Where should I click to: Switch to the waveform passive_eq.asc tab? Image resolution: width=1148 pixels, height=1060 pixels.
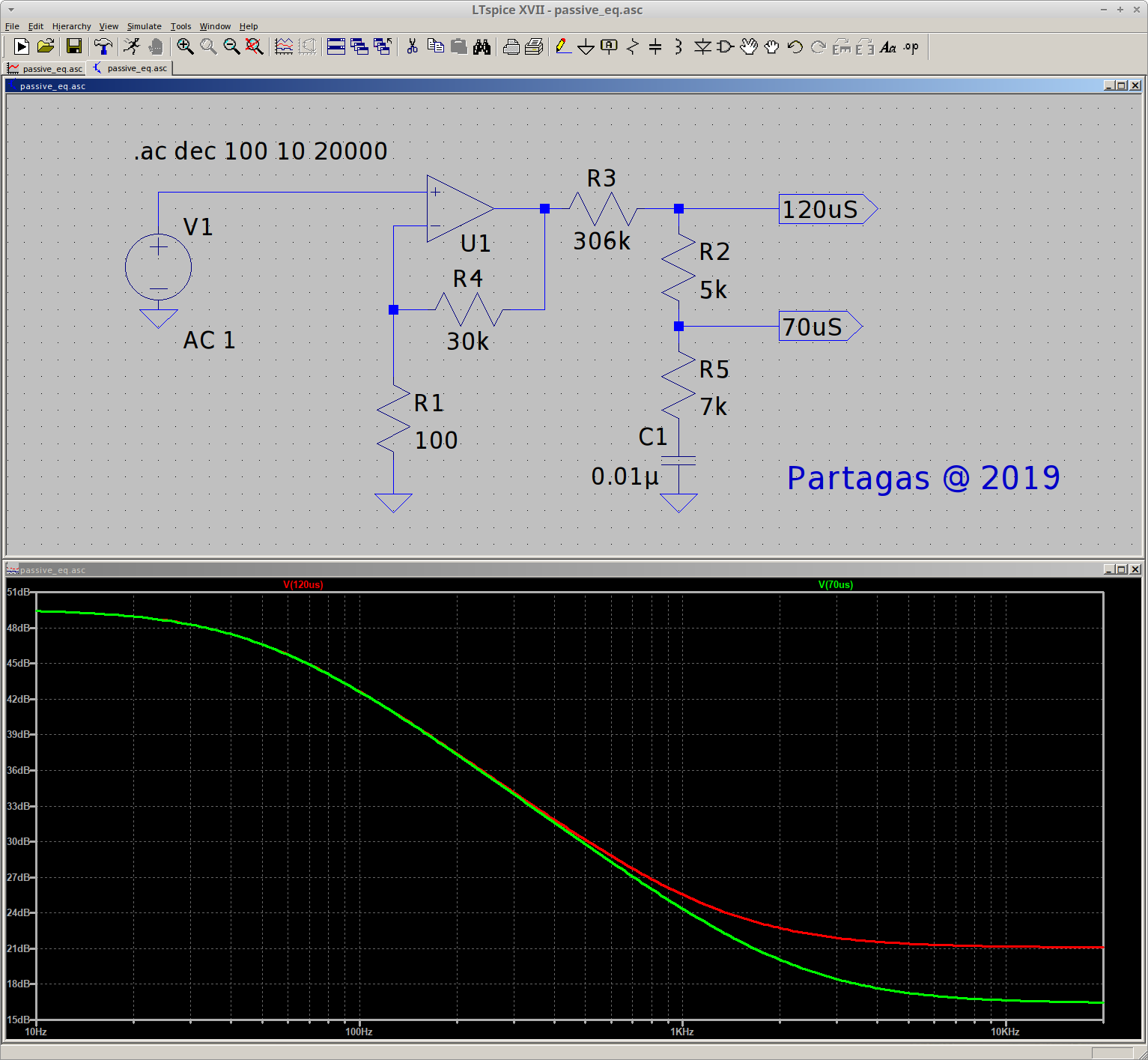tap(45, 68)
